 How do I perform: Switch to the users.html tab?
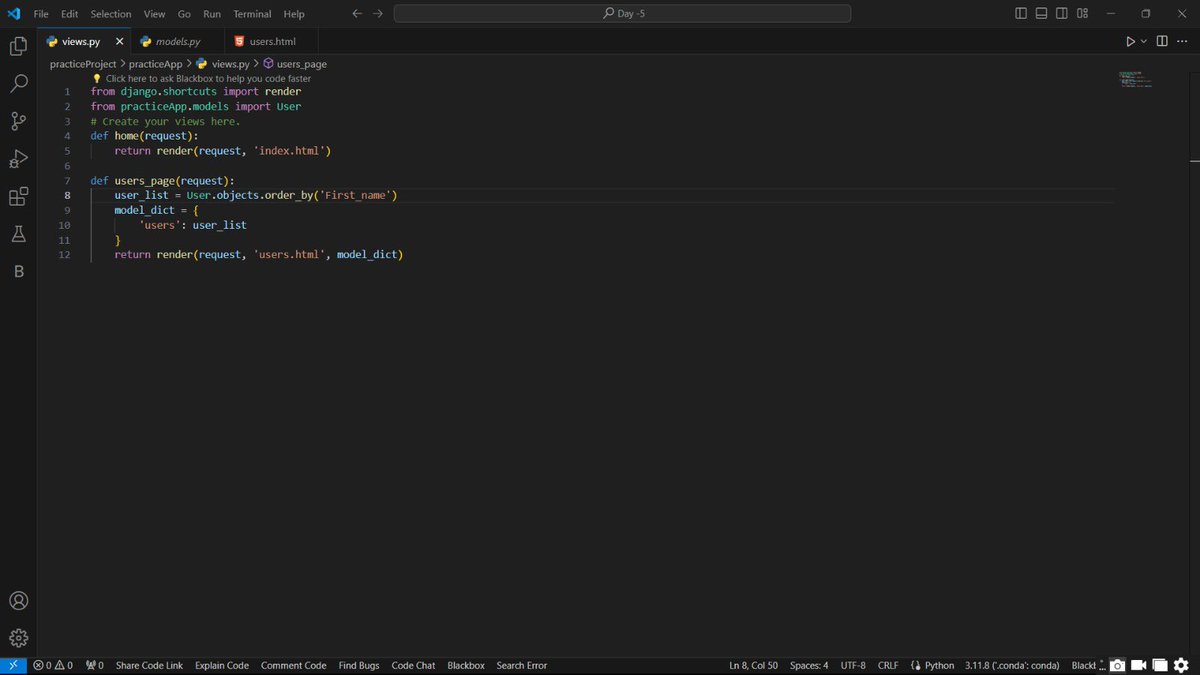pos(272,42)
